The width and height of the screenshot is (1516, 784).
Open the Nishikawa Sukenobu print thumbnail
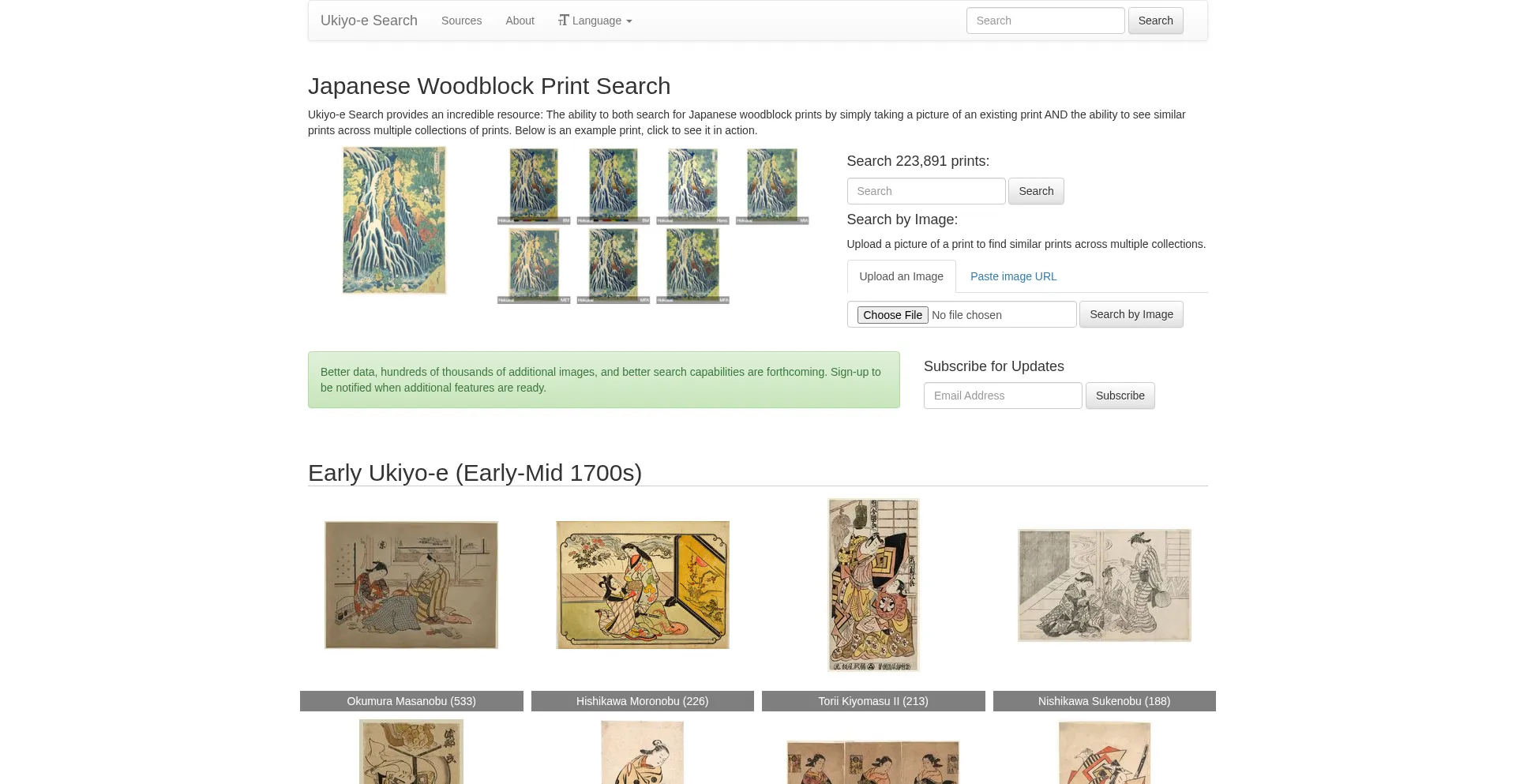[x=1104, y=585]
